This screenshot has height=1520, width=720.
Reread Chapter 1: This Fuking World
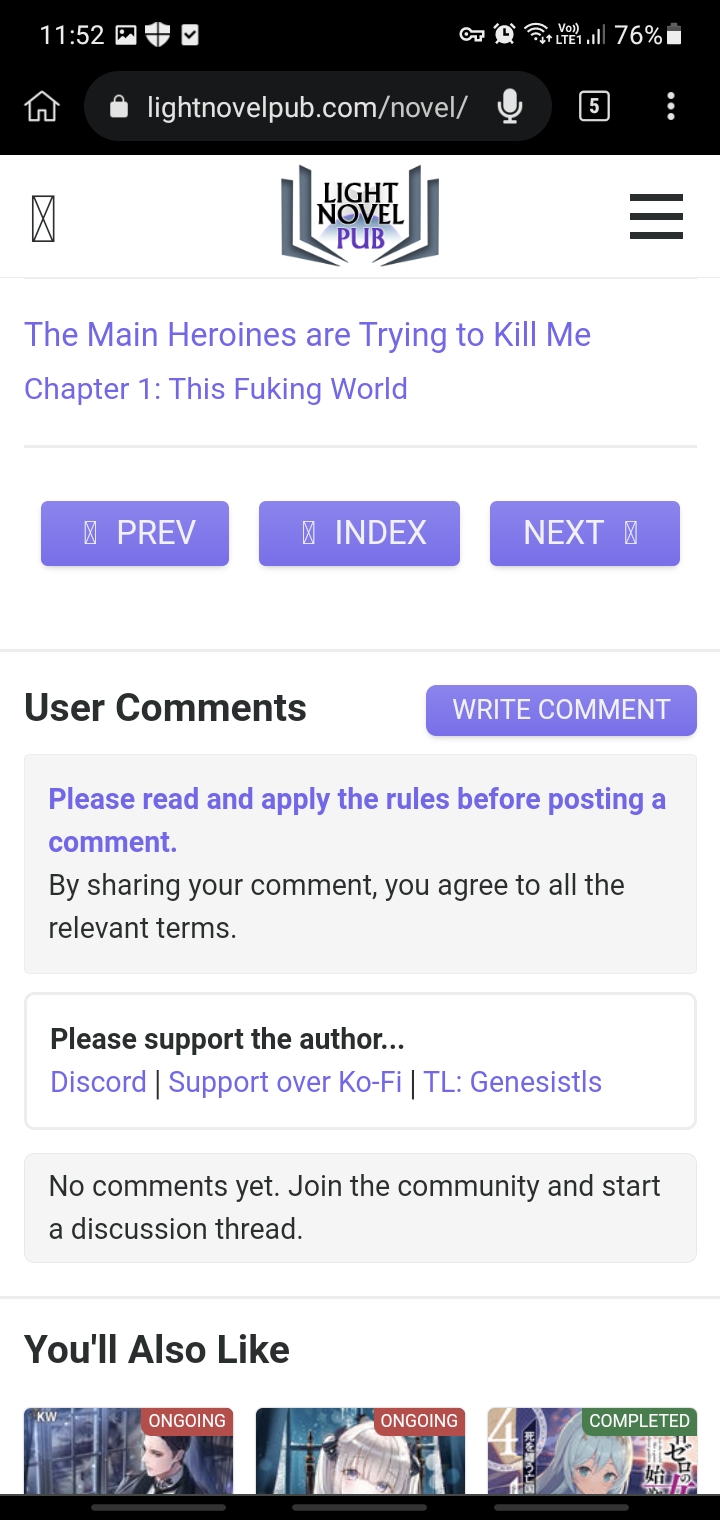(216, 389)
